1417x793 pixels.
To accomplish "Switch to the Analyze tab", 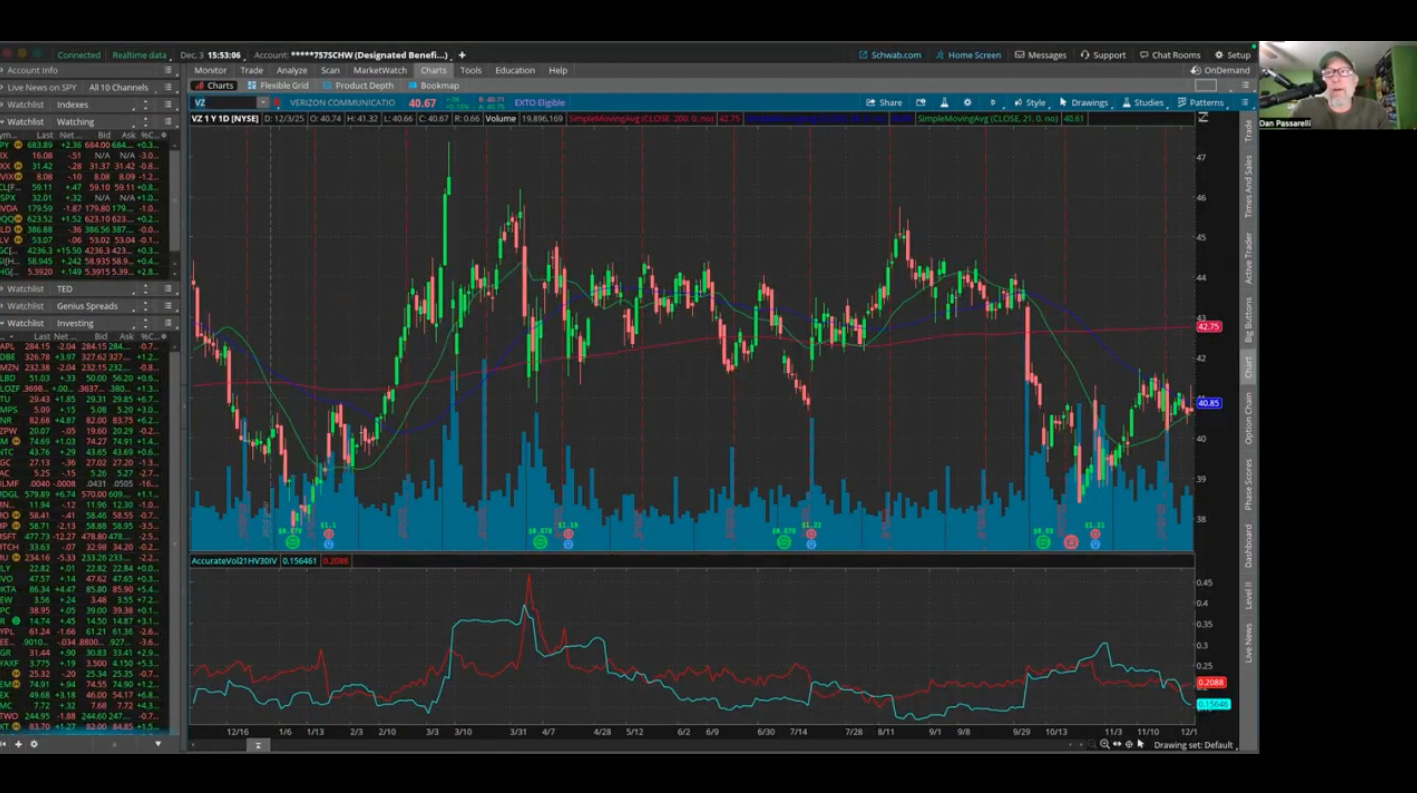I will [x=292, y=70].
